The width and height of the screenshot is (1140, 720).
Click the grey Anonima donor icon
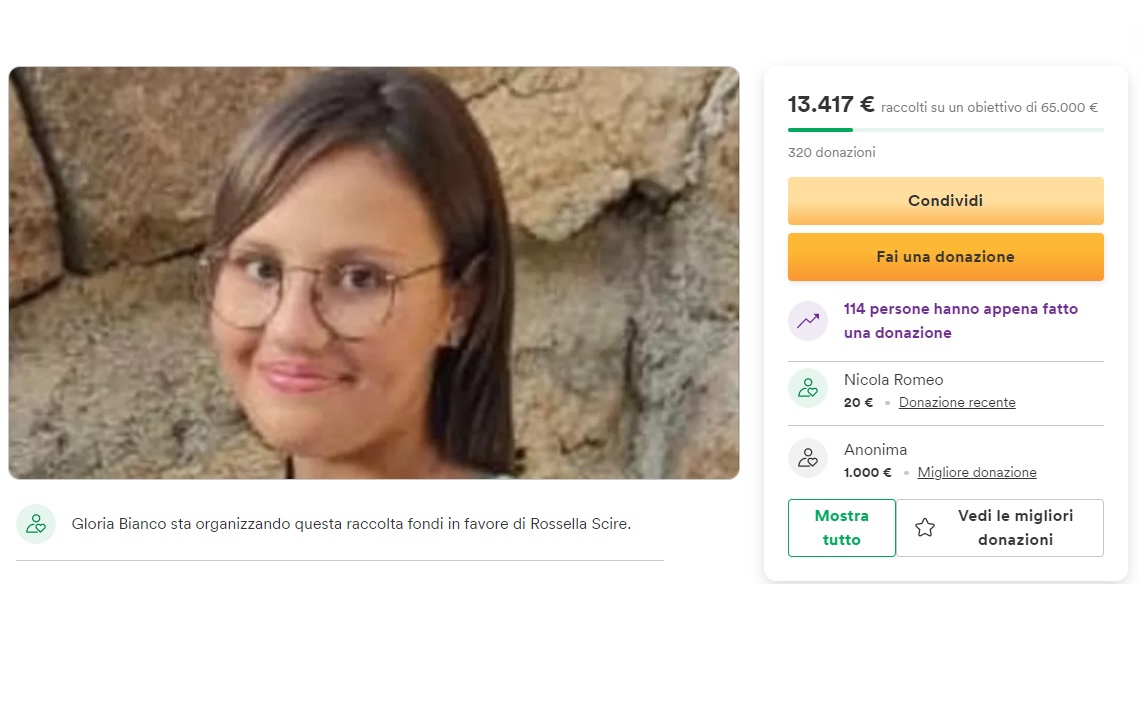pyautogui.click(x=808, y=458)
